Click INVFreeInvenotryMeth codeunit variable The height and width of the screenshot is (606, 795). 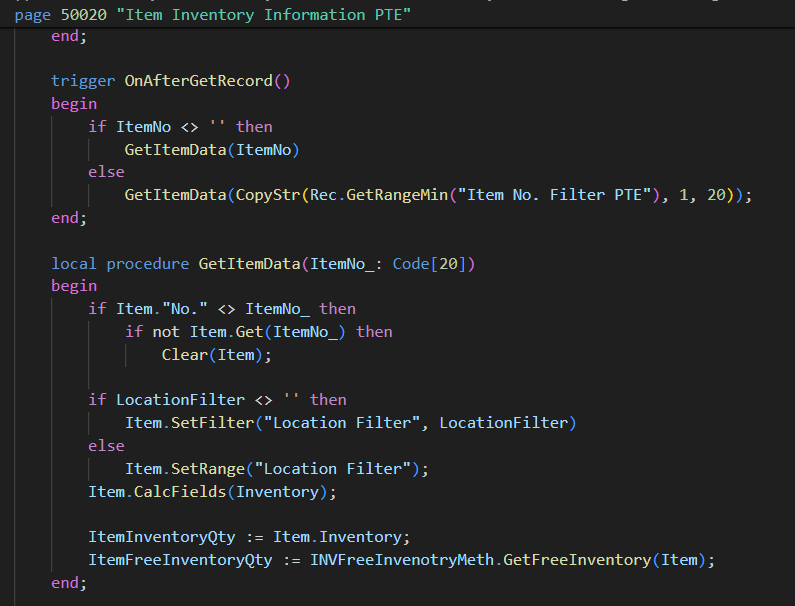tap(402, 560)
